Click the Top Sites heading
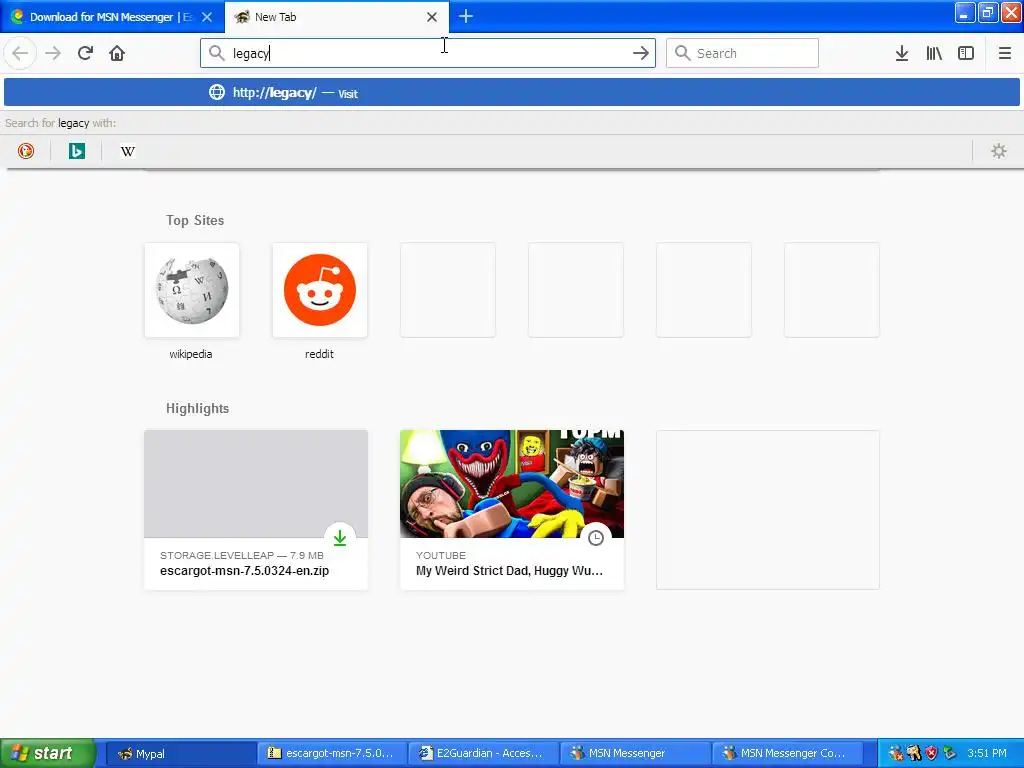Screen dimensions: 1024x768 (x=195, y=221)
